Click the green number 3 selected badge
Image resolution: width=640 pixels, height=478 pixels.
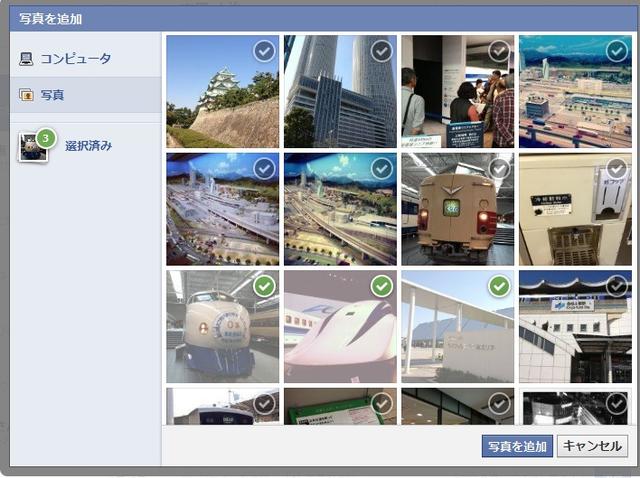pyautogui.click(x=46, y=138)
